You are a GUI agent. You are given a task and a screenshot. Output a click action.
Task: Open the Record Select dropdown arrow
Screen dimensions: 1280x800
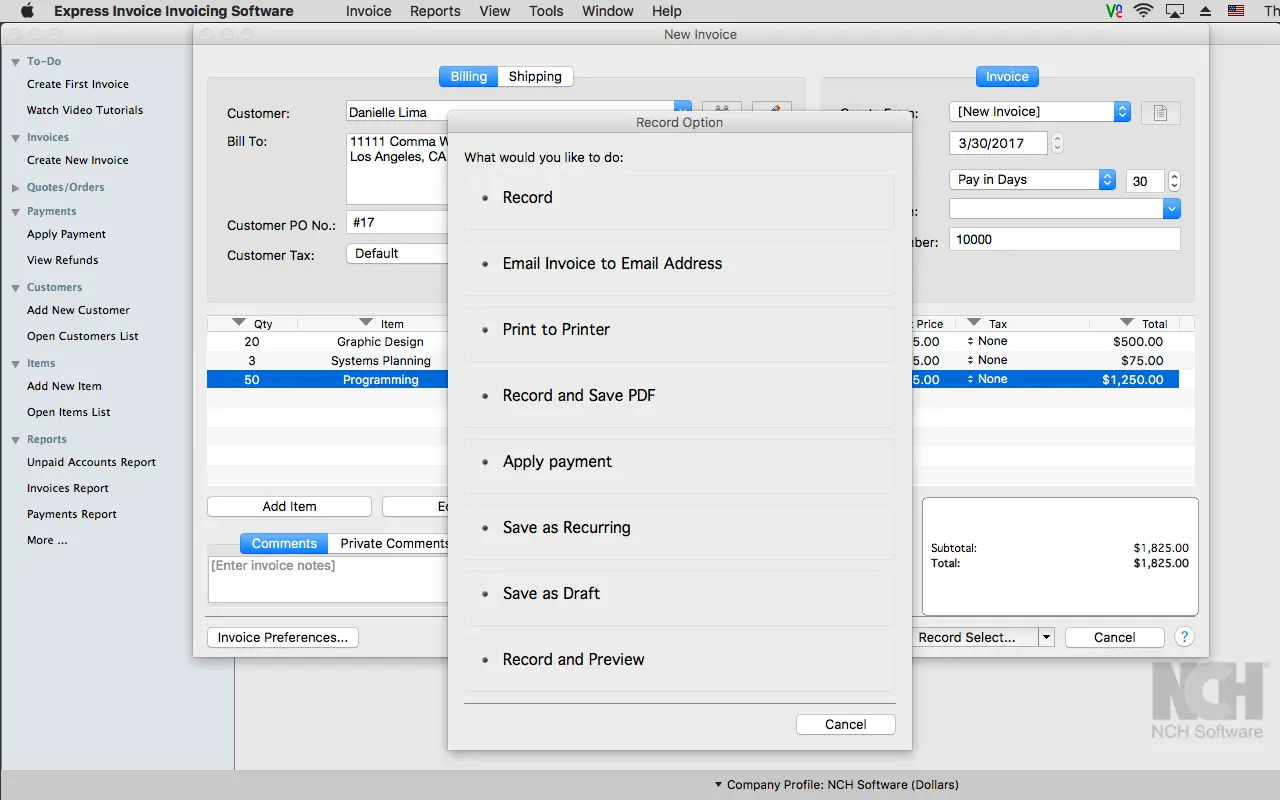click(1046, 637)
